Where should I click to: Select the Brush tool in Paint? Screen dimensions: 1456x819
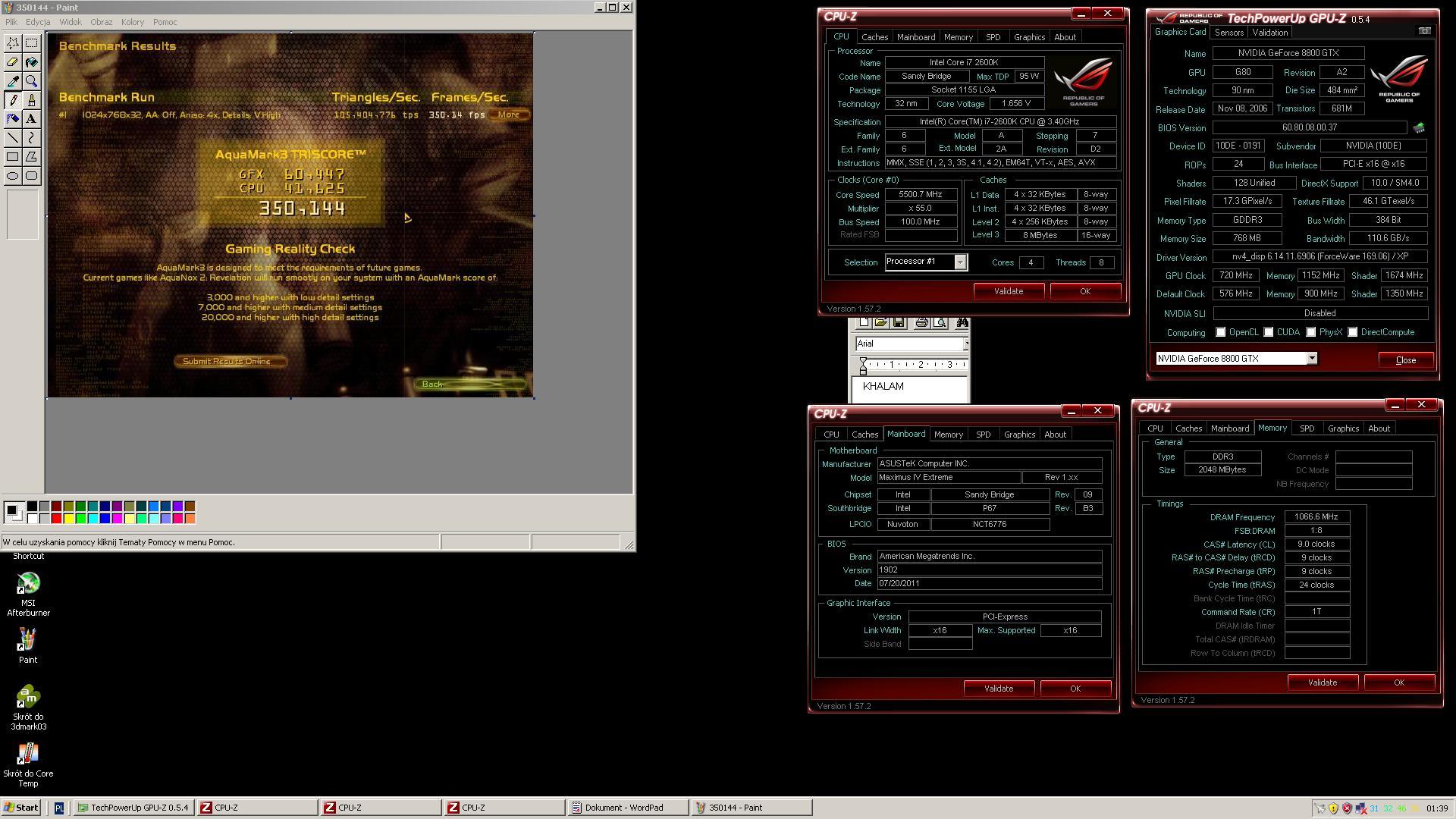click(31, 100)
